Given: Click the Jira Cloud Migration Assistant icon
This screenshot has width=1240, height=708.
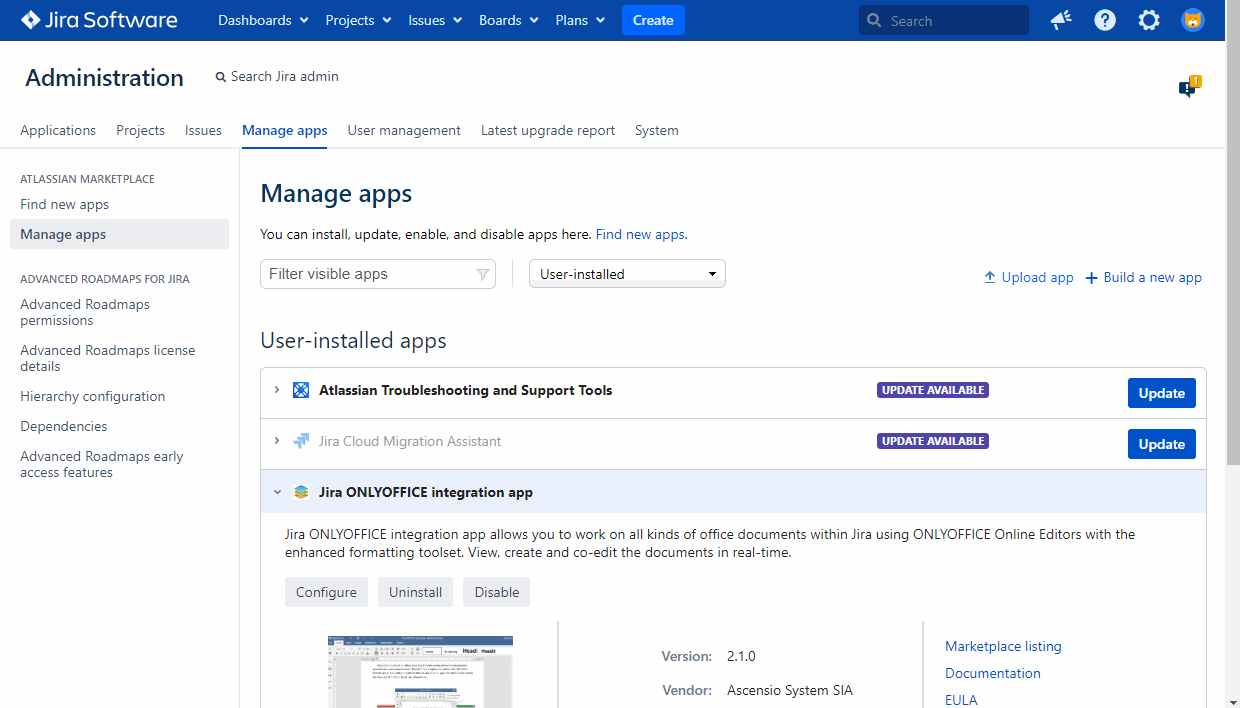Looking at the screenshot, I should (x=301, y=441).
